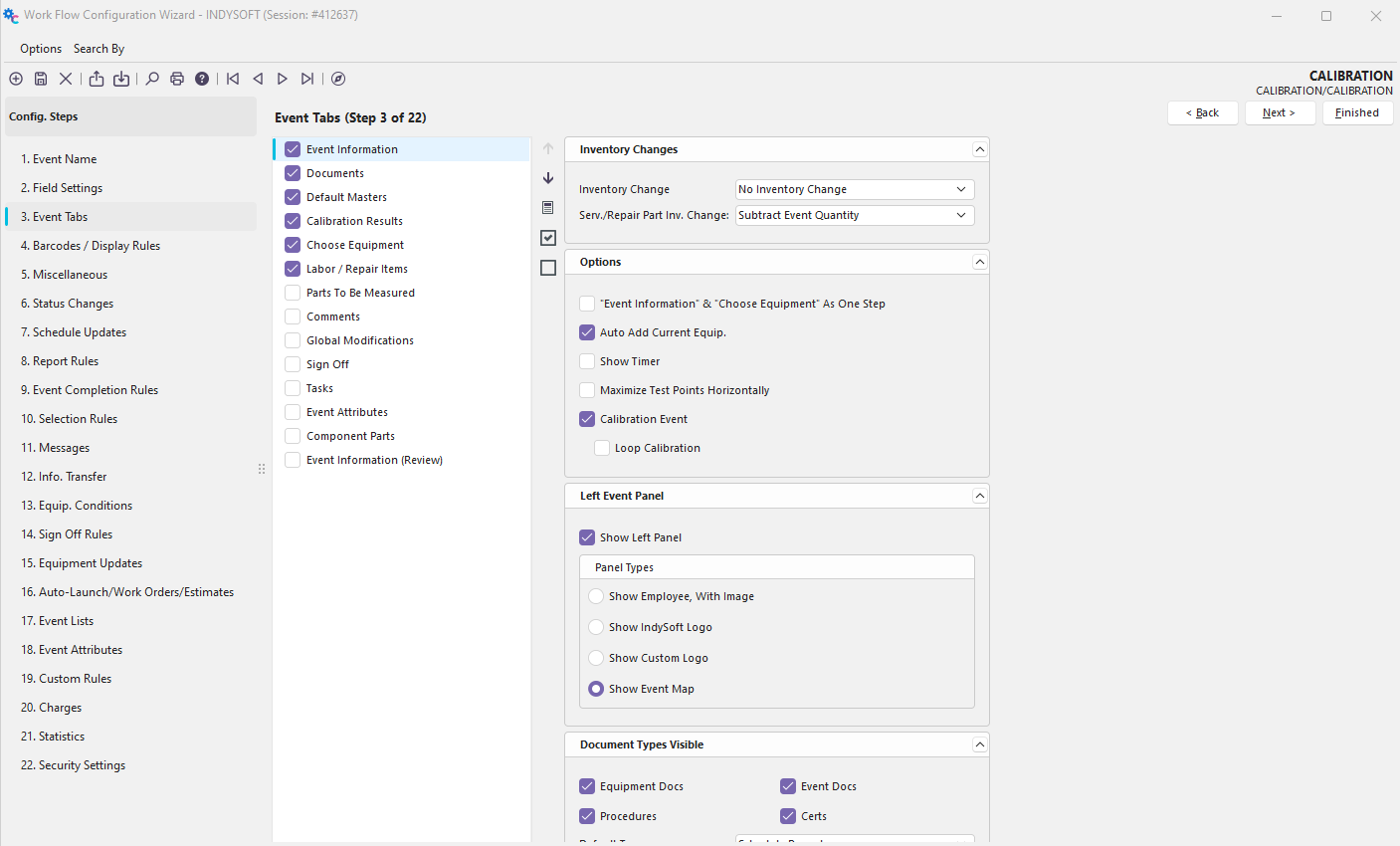
Task: Click the add new (plus circle) toolbar icon
Action: [x=16, y=79]
